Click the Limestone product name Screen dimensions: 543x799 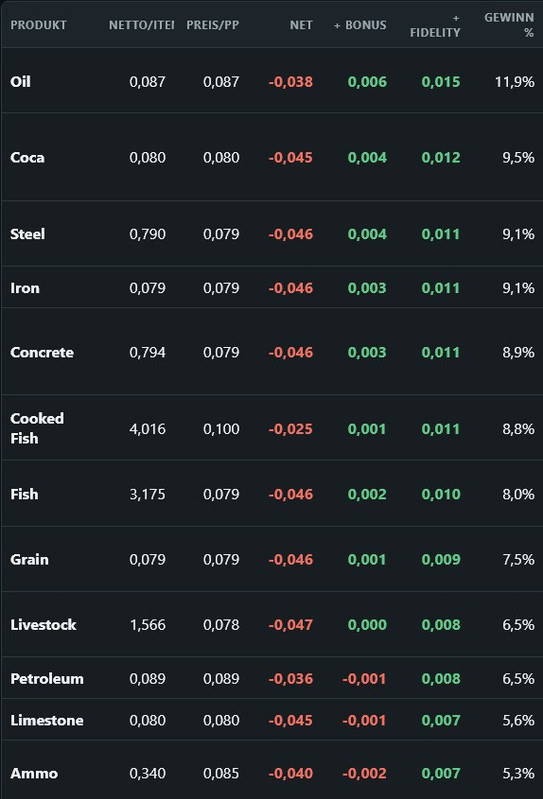pyautogui.click(x=47, y=720)
